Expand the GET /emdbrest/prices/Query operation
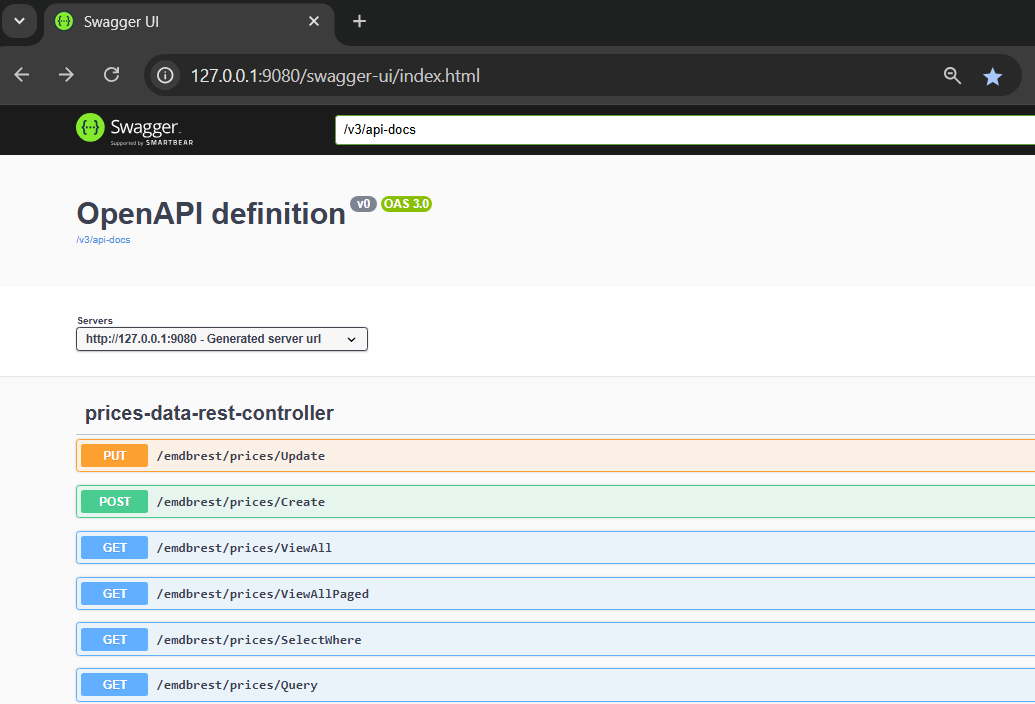 click(555, 685)
